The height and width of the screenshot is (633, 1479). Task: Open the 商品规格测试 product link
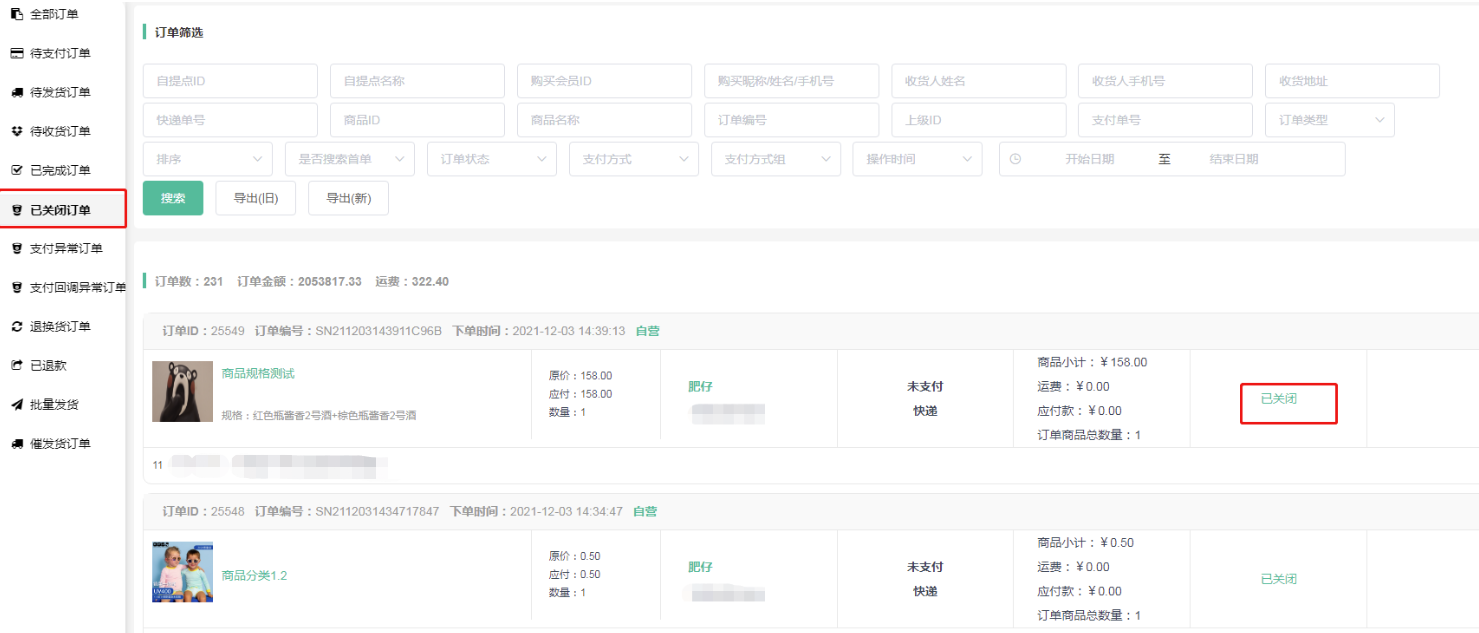click(x=258, y=373)
